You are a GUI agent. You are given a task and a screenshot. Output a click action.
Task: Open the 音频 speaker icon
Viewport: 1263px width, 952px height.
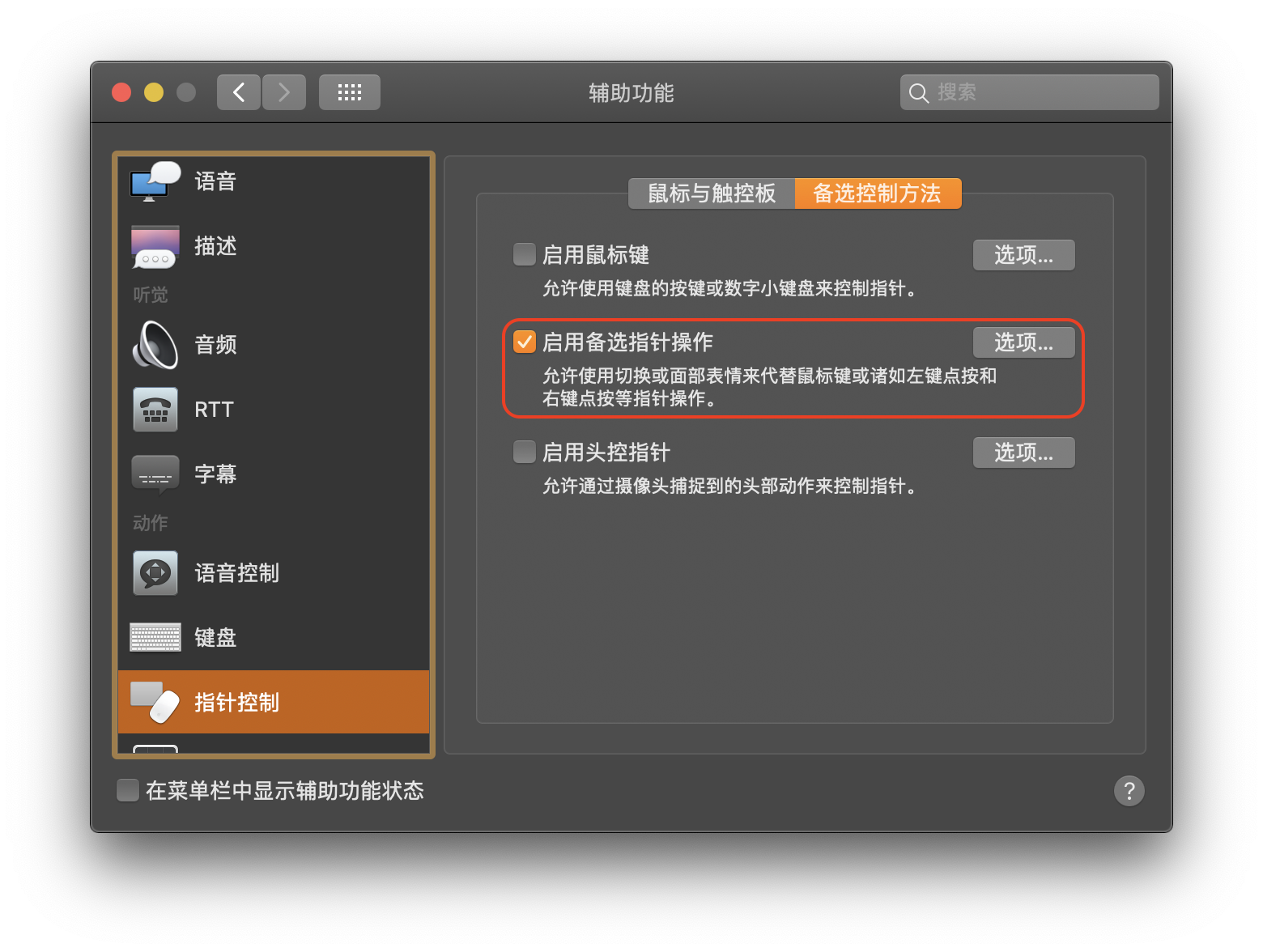click(155, 345)
